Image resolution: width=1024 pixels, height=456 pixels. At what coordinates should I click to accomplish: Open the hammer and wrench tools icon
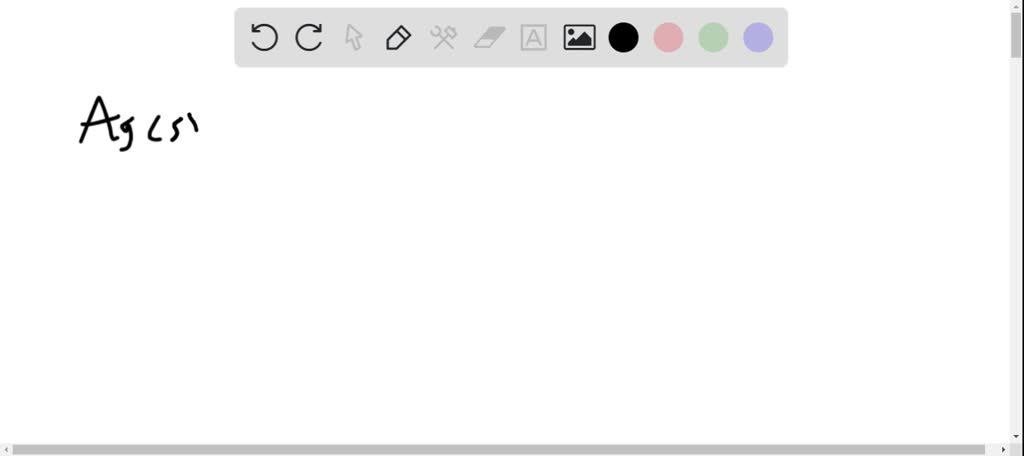point(443,37)
